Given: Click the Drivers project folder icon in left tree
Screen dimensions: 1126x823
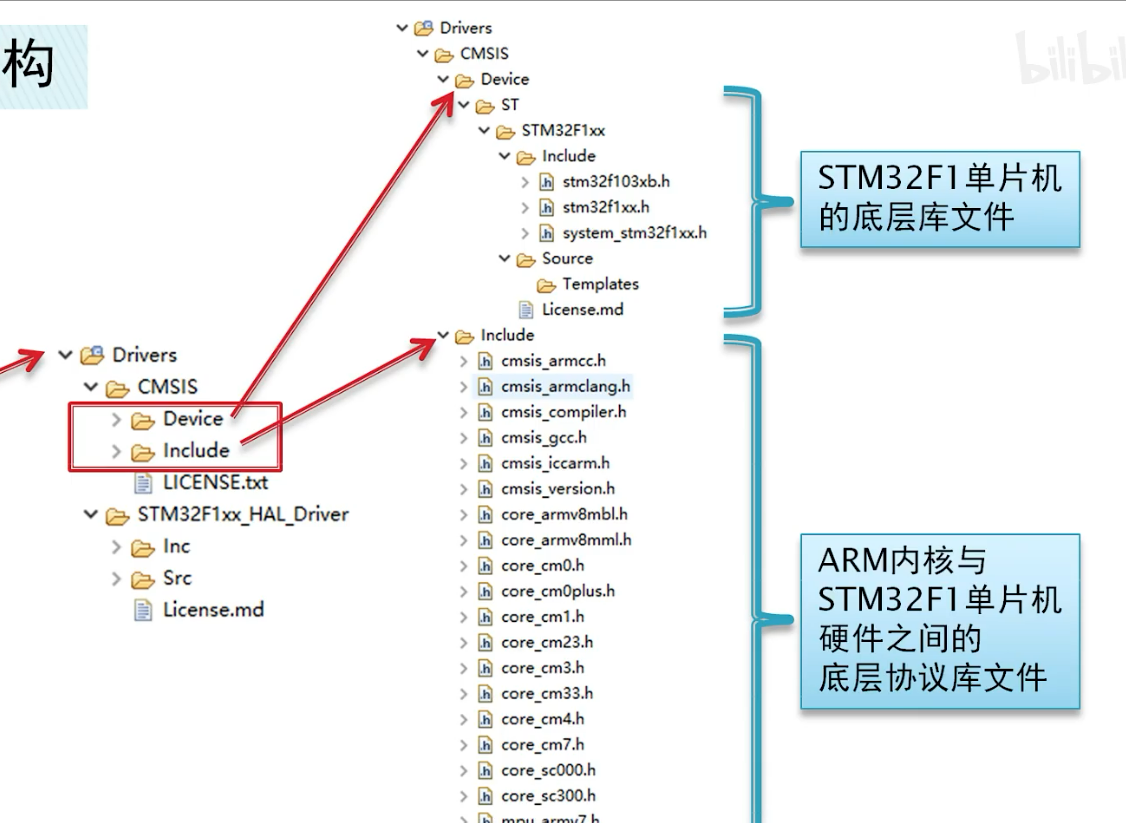Looking at the screenshot, I should coord(92,355).
